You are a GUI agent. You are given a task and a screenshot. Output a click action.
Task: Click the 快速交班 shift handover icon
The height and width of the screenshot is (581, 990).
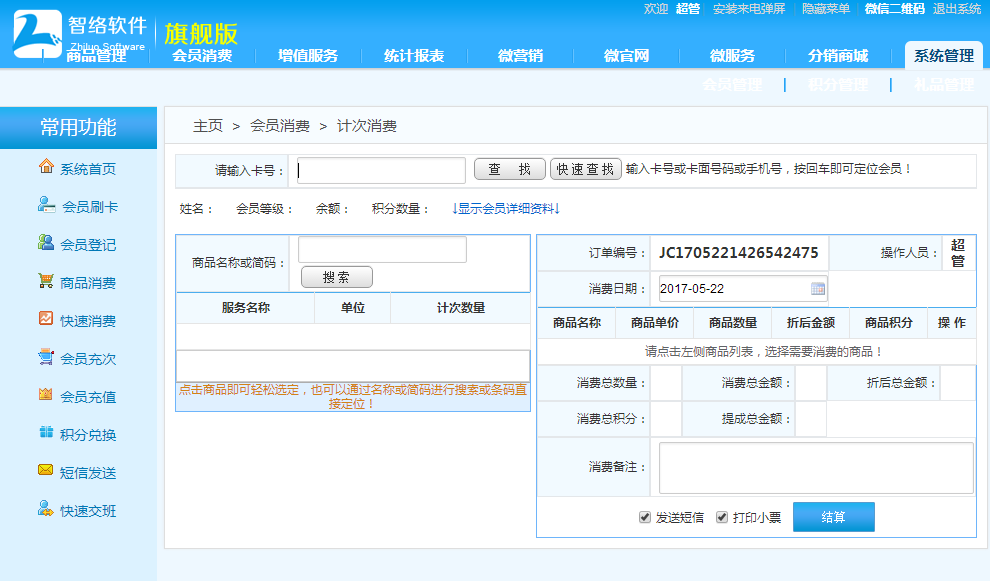[46, 510]
